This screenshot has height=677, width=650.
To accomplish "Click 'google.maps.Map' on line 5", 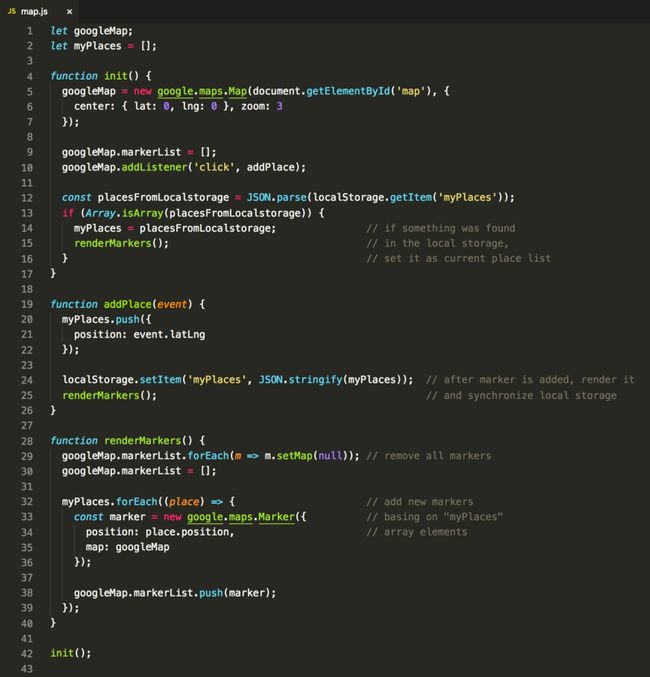I will [202, 92].
